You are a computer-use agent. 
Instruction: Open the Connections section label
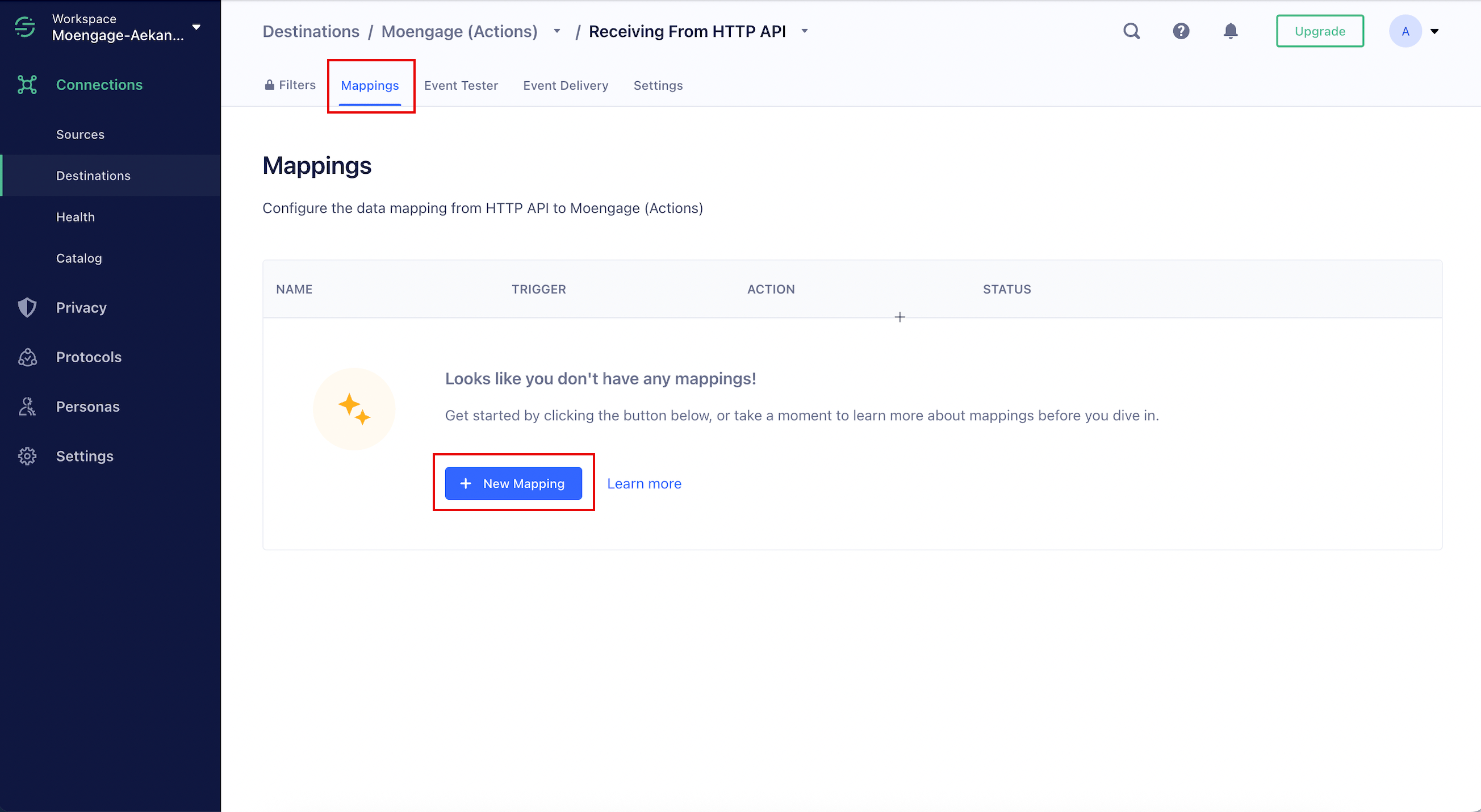[99, 85]
